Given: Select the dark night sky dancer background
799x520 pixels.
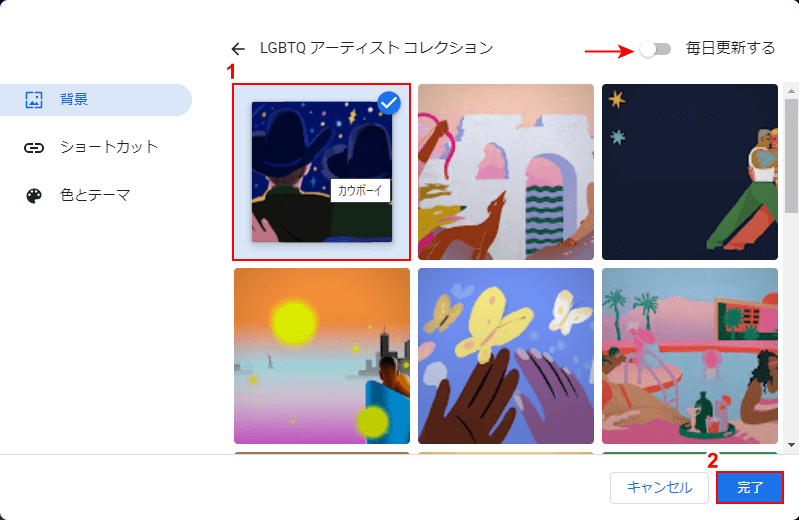Looking at the screenshot, I should click(690, 172).
